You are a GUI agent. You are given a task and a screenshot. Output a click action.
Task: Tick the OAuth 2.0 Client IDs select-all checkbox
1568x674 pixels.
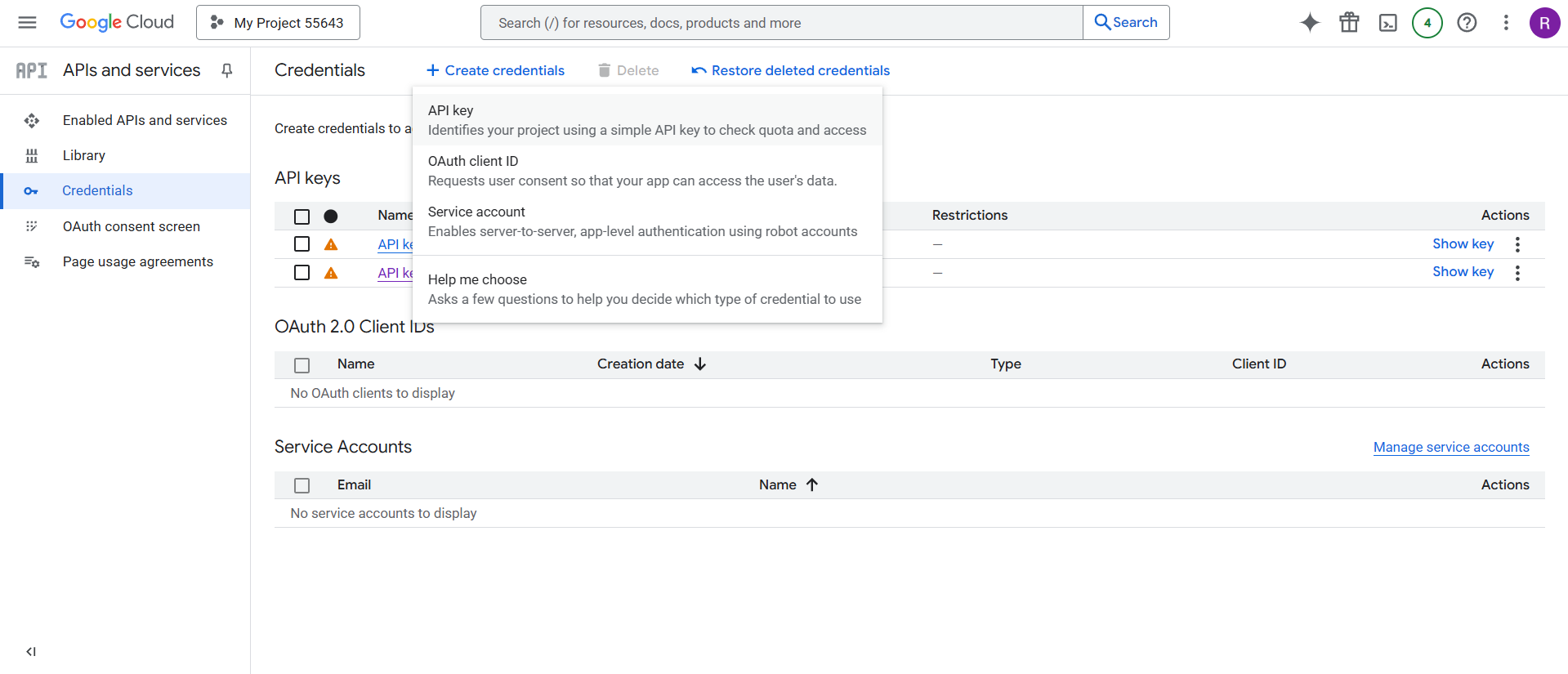coord(302,365)
